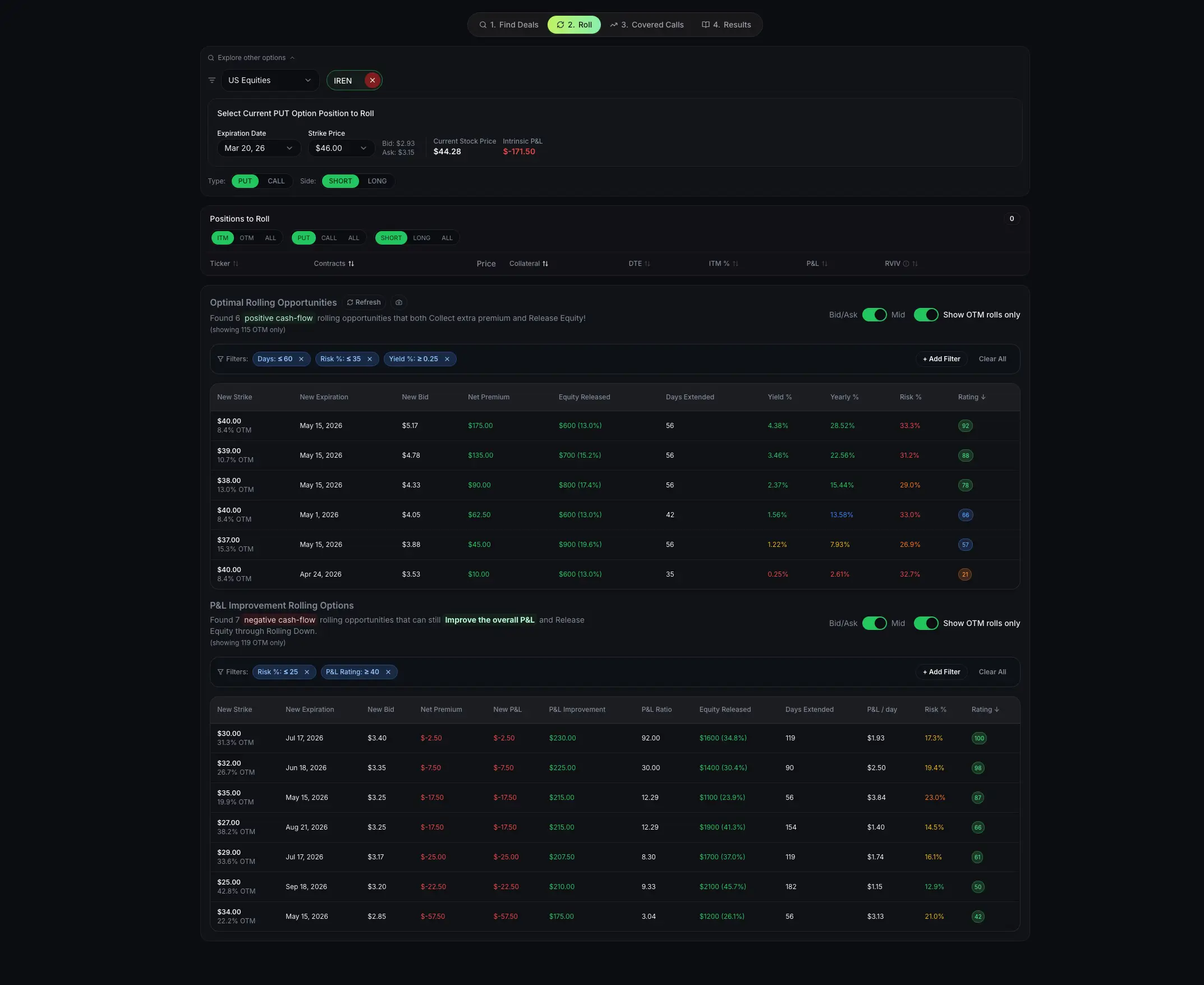The height and width of the screenshot is (985, 1204).
Task: Click the Intrinsic P&L $-171.50 value
Action: point(518,152)
